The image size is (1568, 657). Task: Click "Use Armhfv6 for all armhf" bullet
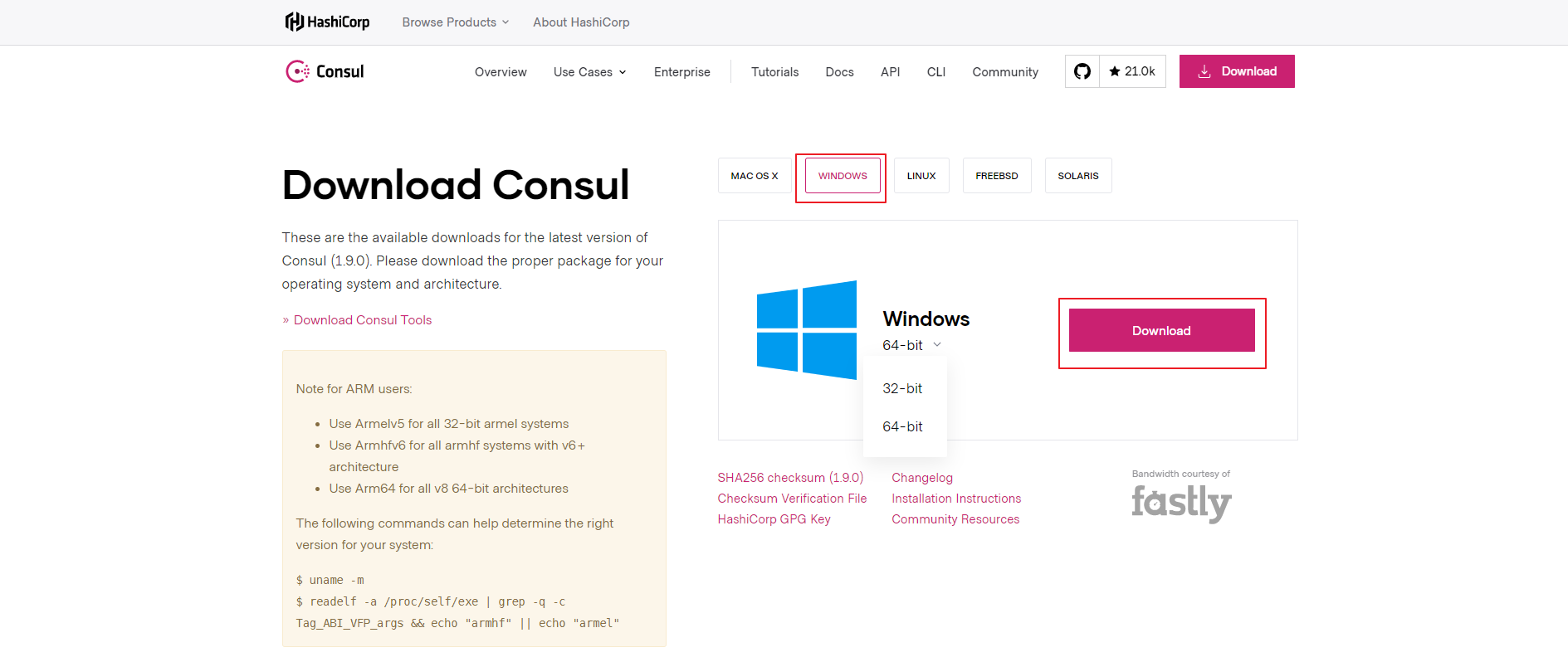pyautogui.click(x=457, y=456)
